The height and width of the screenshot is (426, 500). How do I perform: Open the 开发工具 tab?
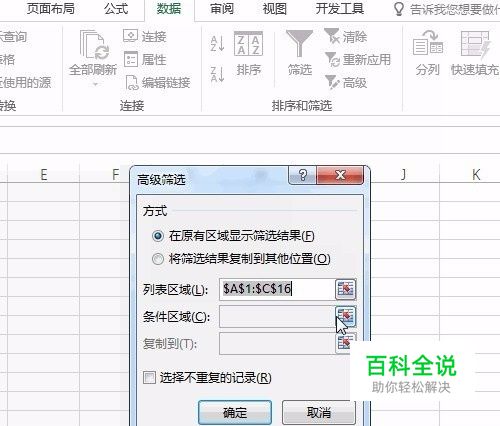pyautogui.click(x=340, y=9)
